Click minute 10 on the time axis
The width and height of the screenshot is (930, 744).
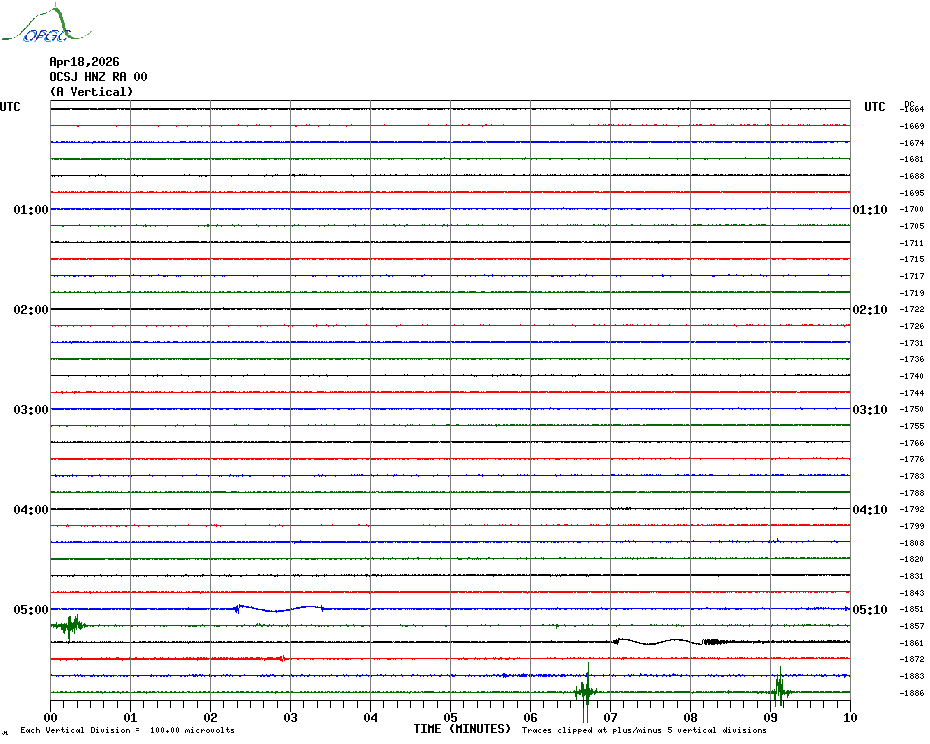point(849,717)
